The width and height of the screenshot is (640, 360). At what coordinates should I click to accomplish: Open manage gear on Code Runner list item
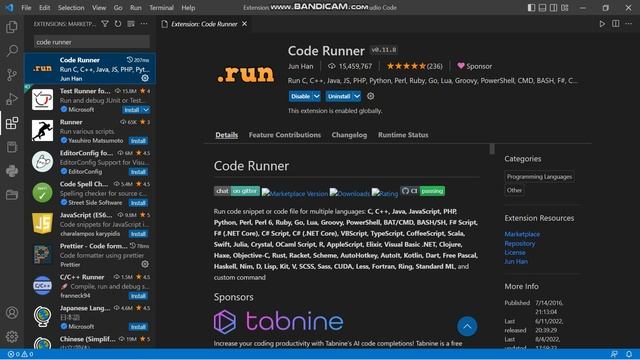(x=145, y=78)
